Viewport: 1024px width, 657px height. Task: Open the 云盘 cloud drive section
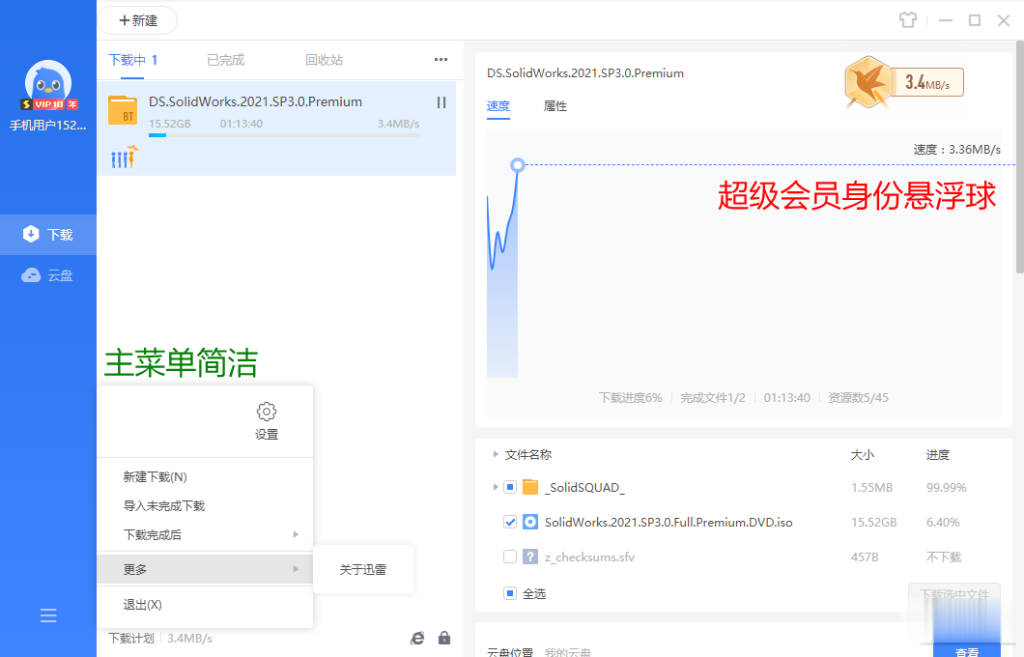(x=48, y=275)
